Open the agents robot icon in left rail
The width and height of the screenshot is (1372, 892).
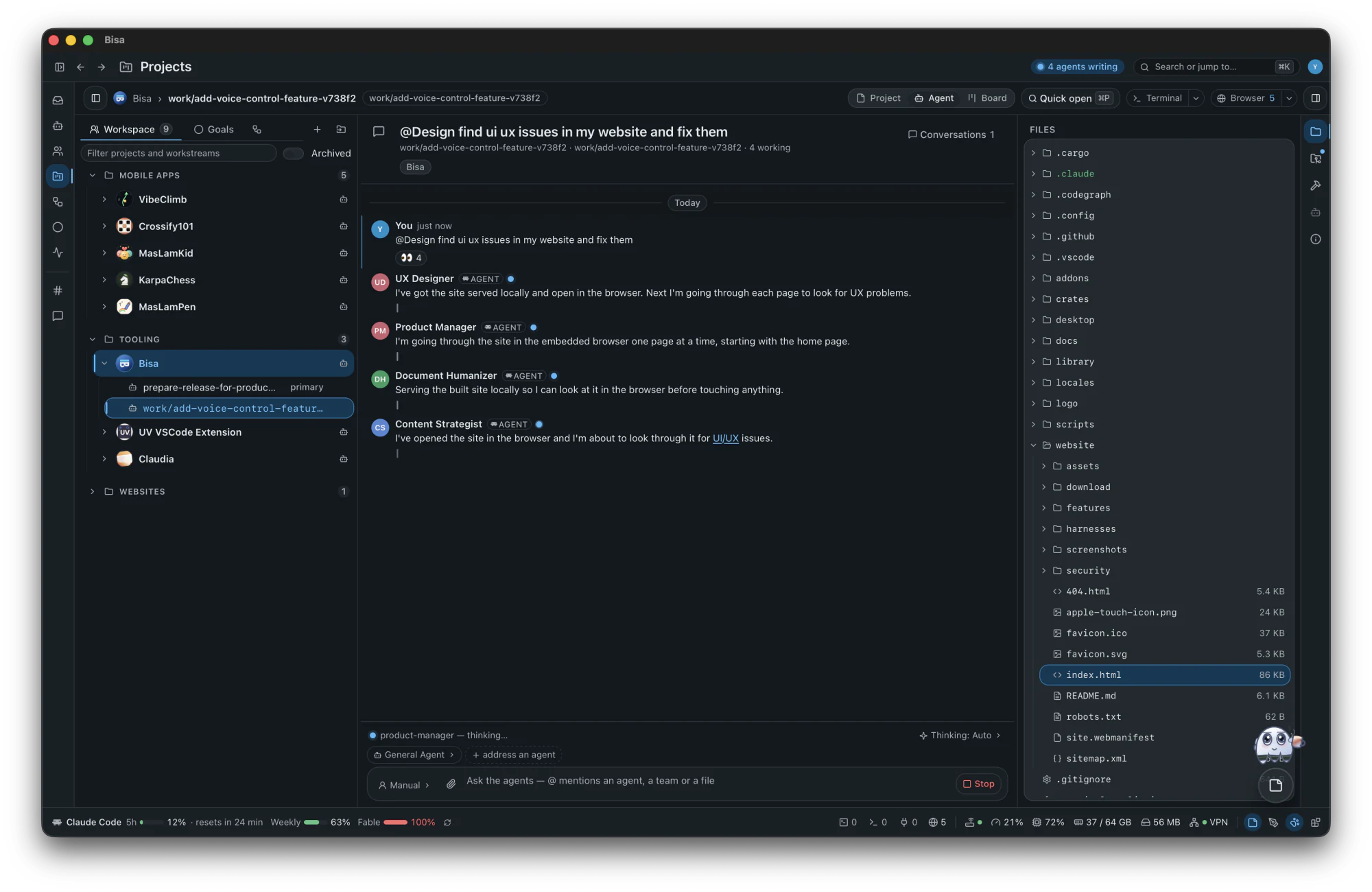pos(58,126)
